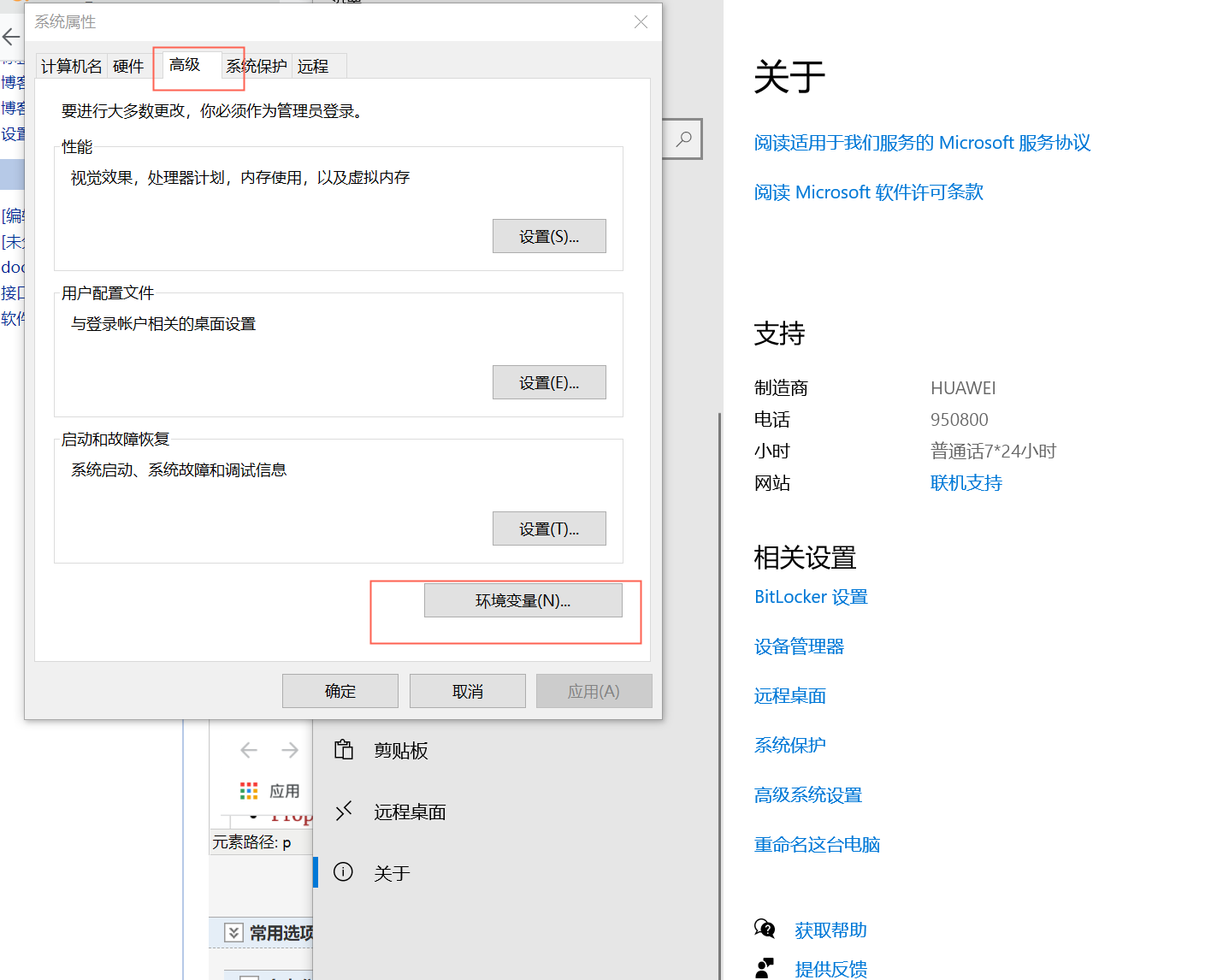Image resolution: width=1223 pixels, height=980 pixels.
Task: Click the 应用 bookmark label
Action: coord(284,791)
